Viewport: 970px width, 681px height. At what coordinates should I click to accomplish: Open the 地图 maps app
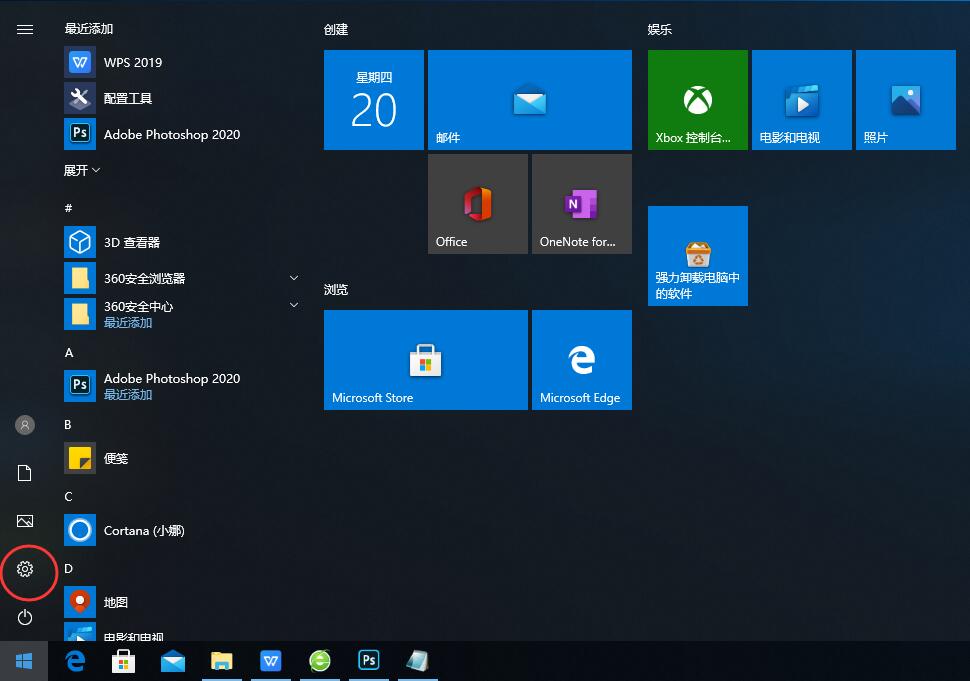tap(182, 602)
